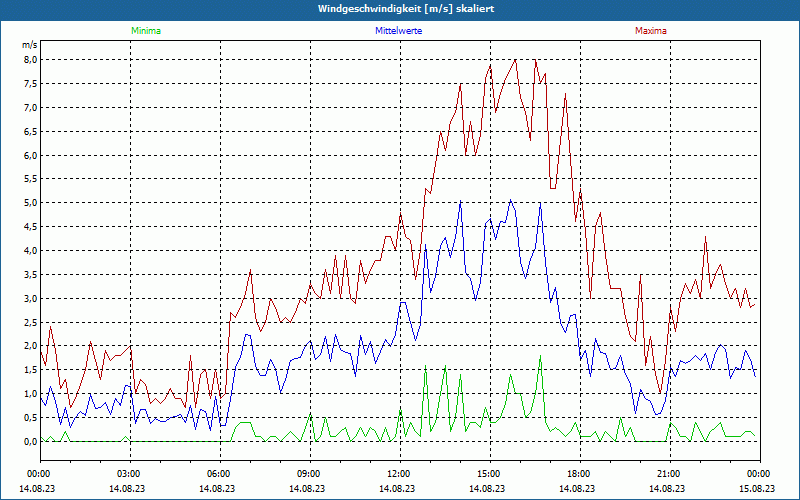Click the m/s unit label above y-axis
This screenshot has height=500, width=800.
[29, 45]
